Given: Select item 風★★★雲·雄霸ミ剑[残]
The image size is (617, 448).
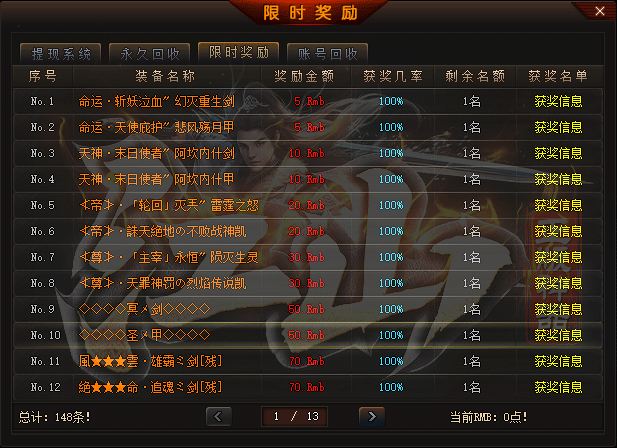Looking at the screenshot, I should click(150, 361).
